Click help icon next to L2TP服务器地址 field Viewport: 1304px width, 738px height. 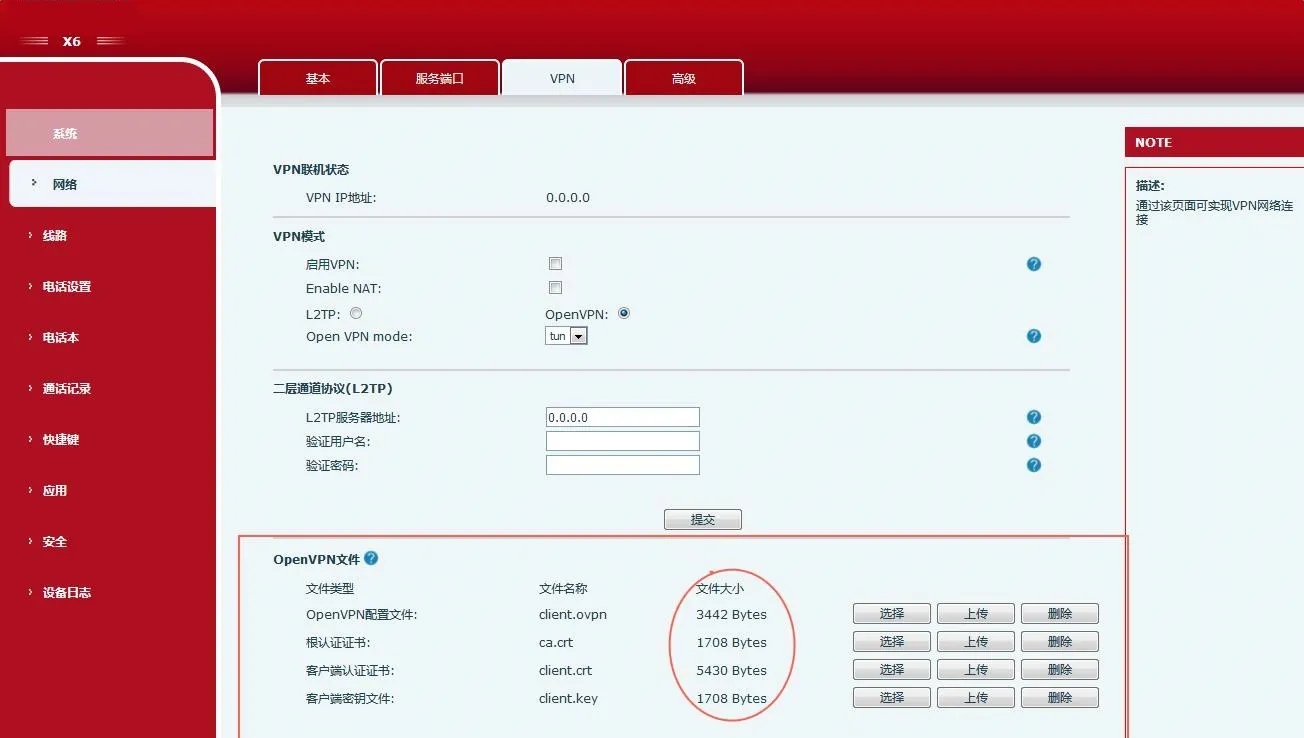[x=1033, y=416]
